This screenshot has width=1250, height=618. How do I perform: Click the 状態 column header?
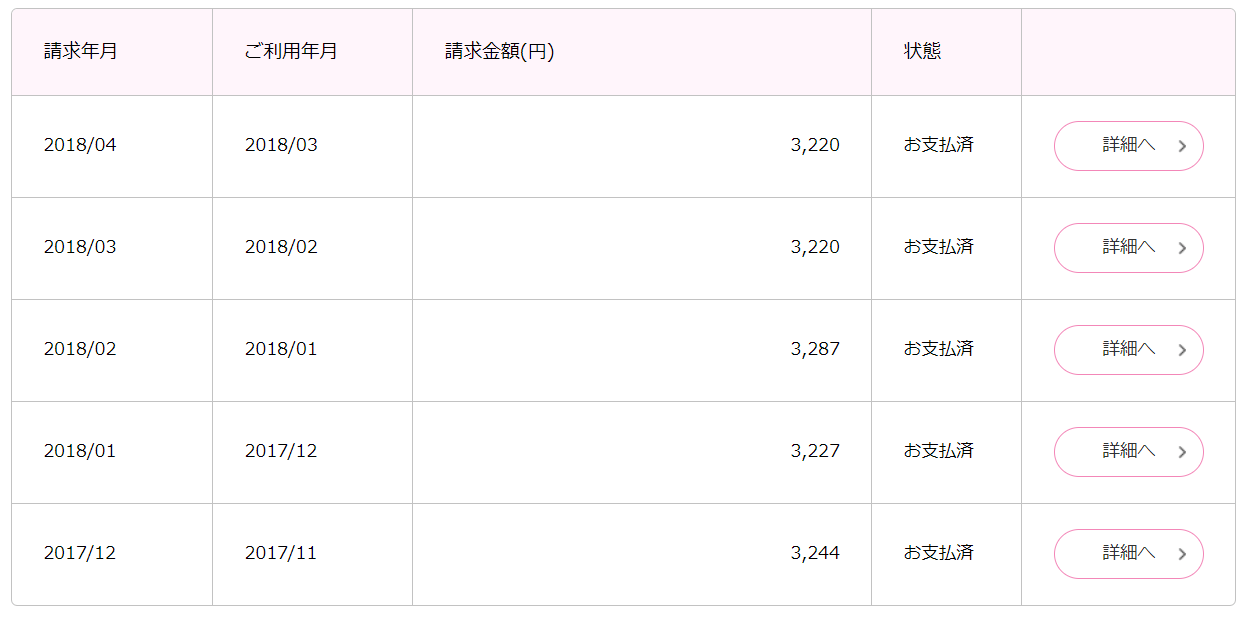(x=922, y=51)
